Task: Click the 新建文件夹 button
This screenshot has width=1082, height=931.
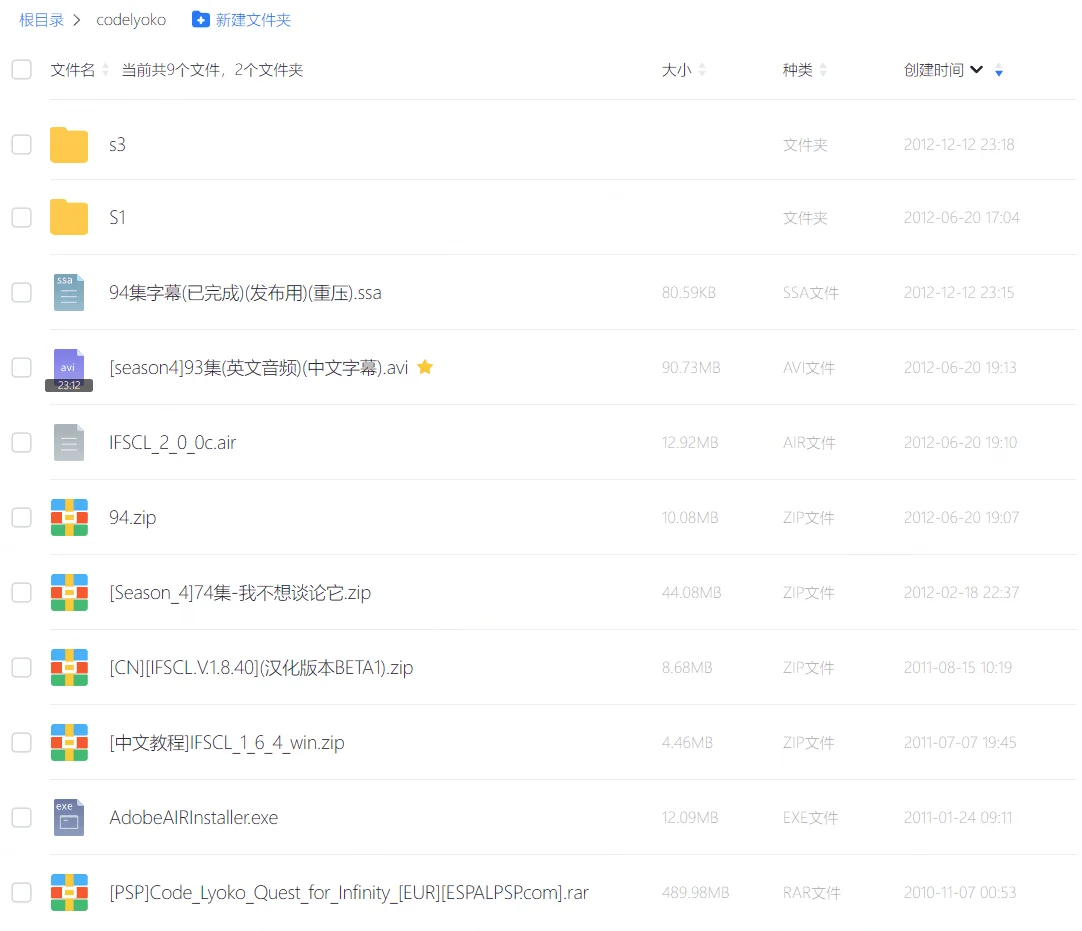Action: click(x=241, y=20)
